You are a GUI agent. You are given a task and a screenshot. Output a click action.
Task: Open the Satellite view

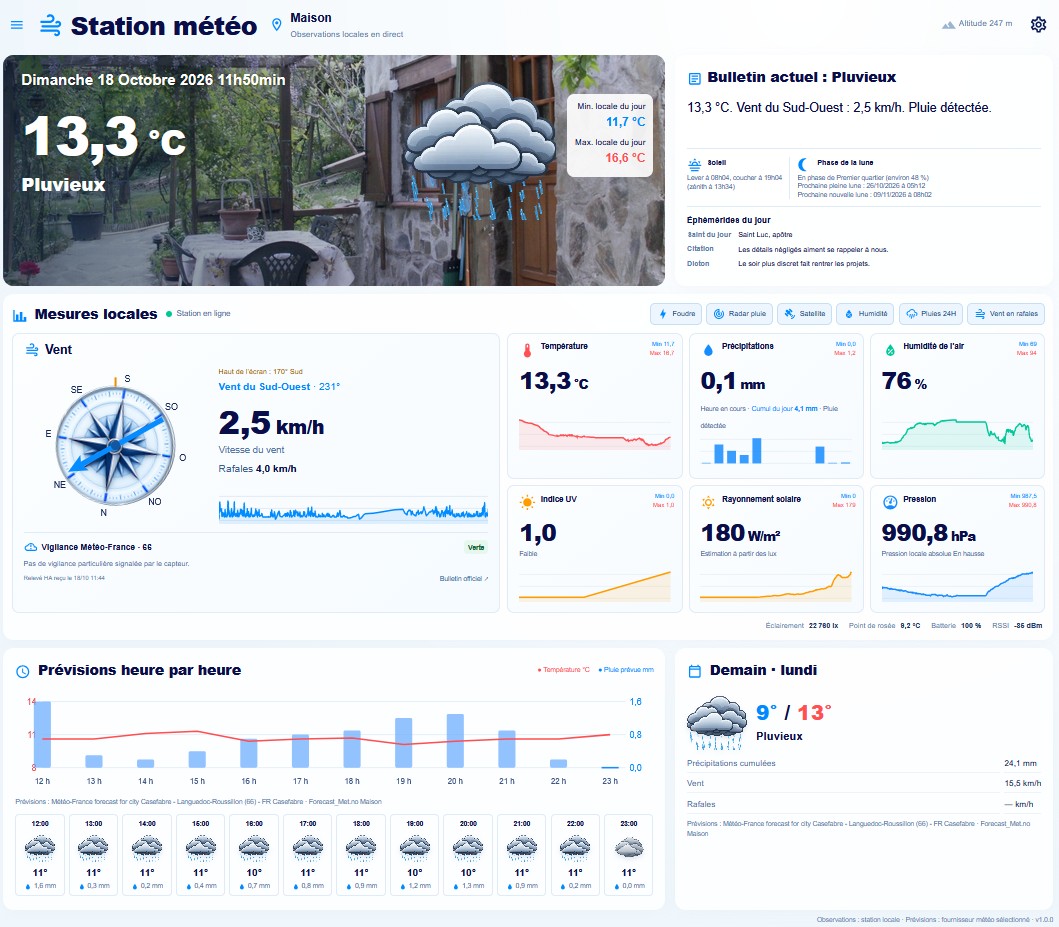coord(804,314)
